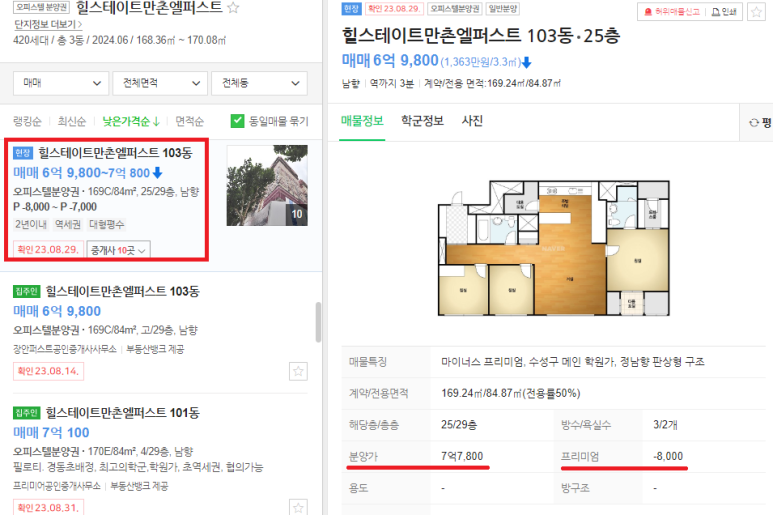
Task: Expand the 중개사 10곳 agents list
Action: point(118,250)
